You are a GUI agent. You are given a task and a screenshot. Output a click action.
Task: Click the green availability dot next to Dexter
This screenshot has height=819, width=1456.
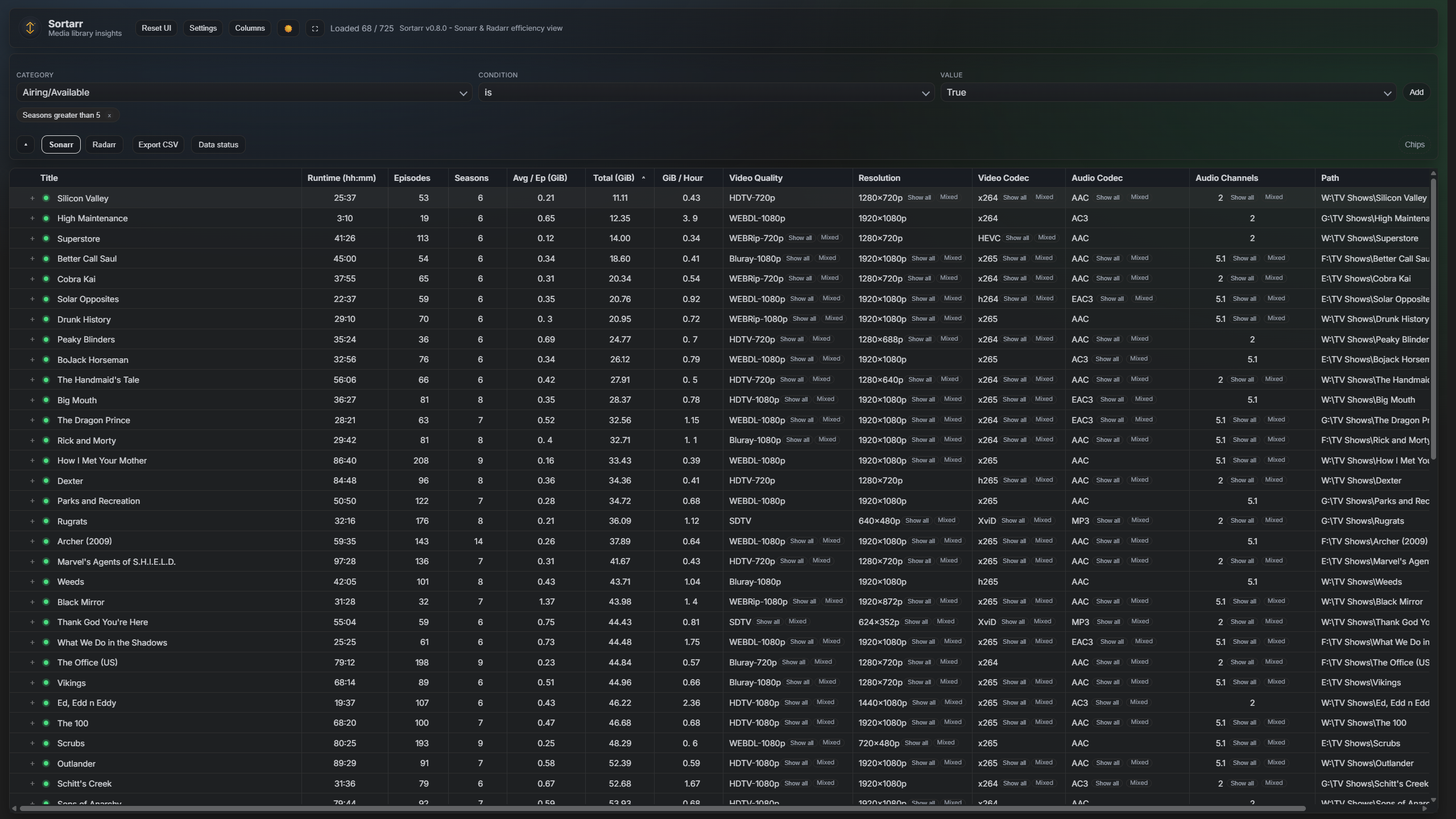tap(45, 481)
